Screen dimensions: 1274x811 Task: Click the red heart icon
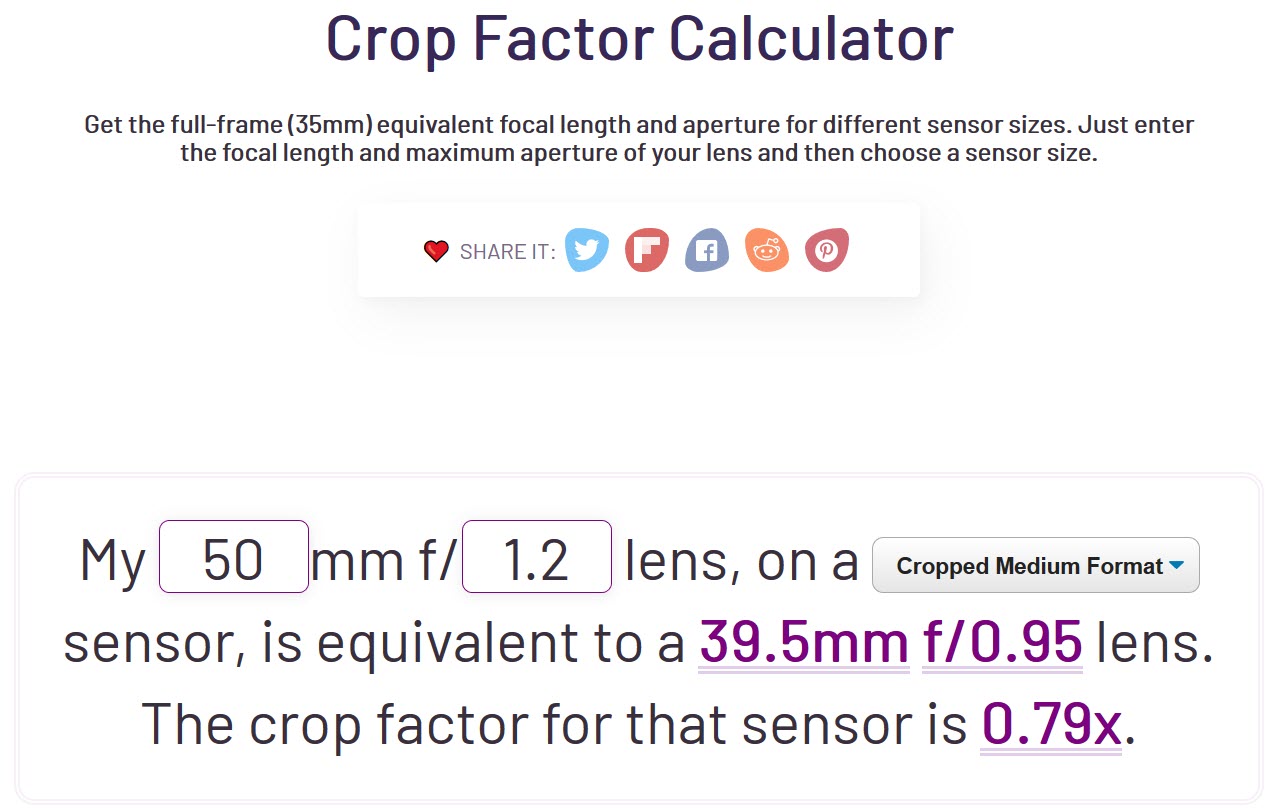436,251
